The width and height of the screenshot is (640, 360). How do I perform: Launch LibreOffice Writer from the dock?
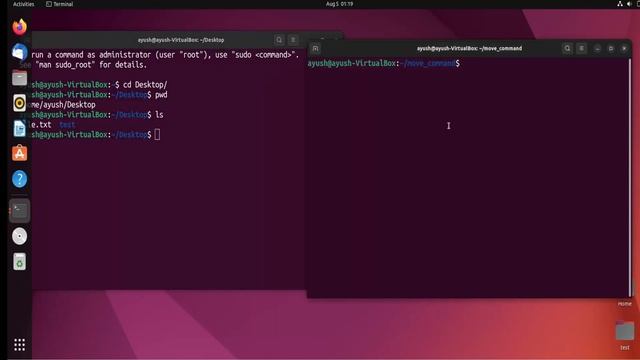19,128
